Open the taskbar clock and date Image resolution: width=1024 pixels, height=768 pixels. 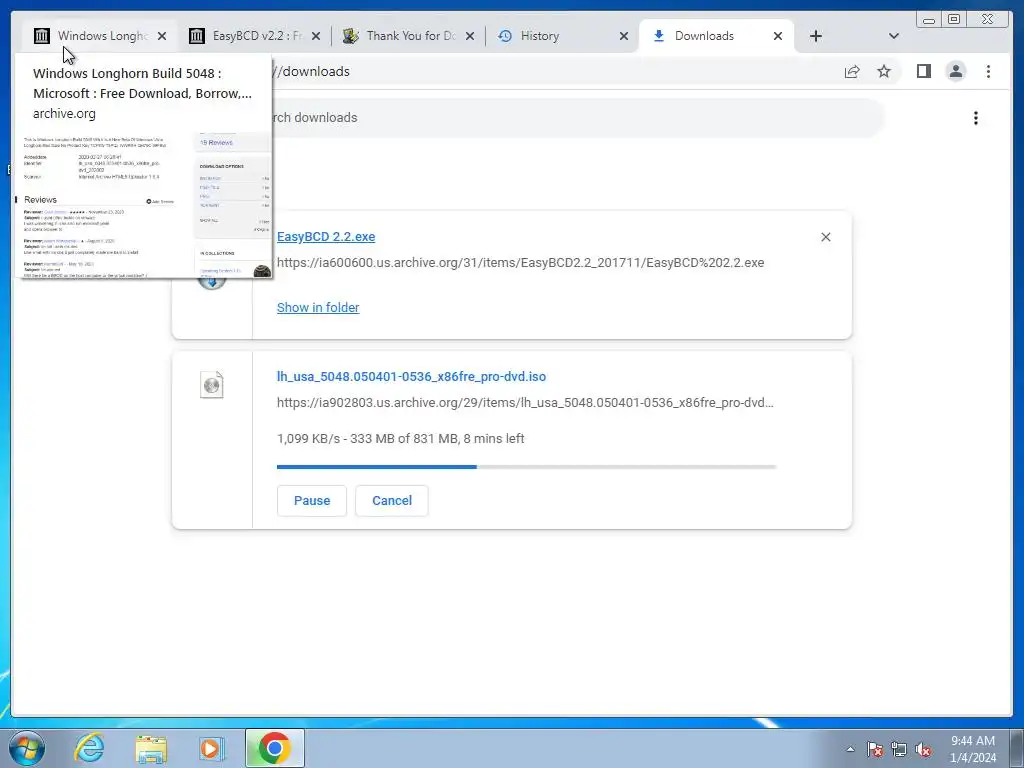click(x=973, y=749)
